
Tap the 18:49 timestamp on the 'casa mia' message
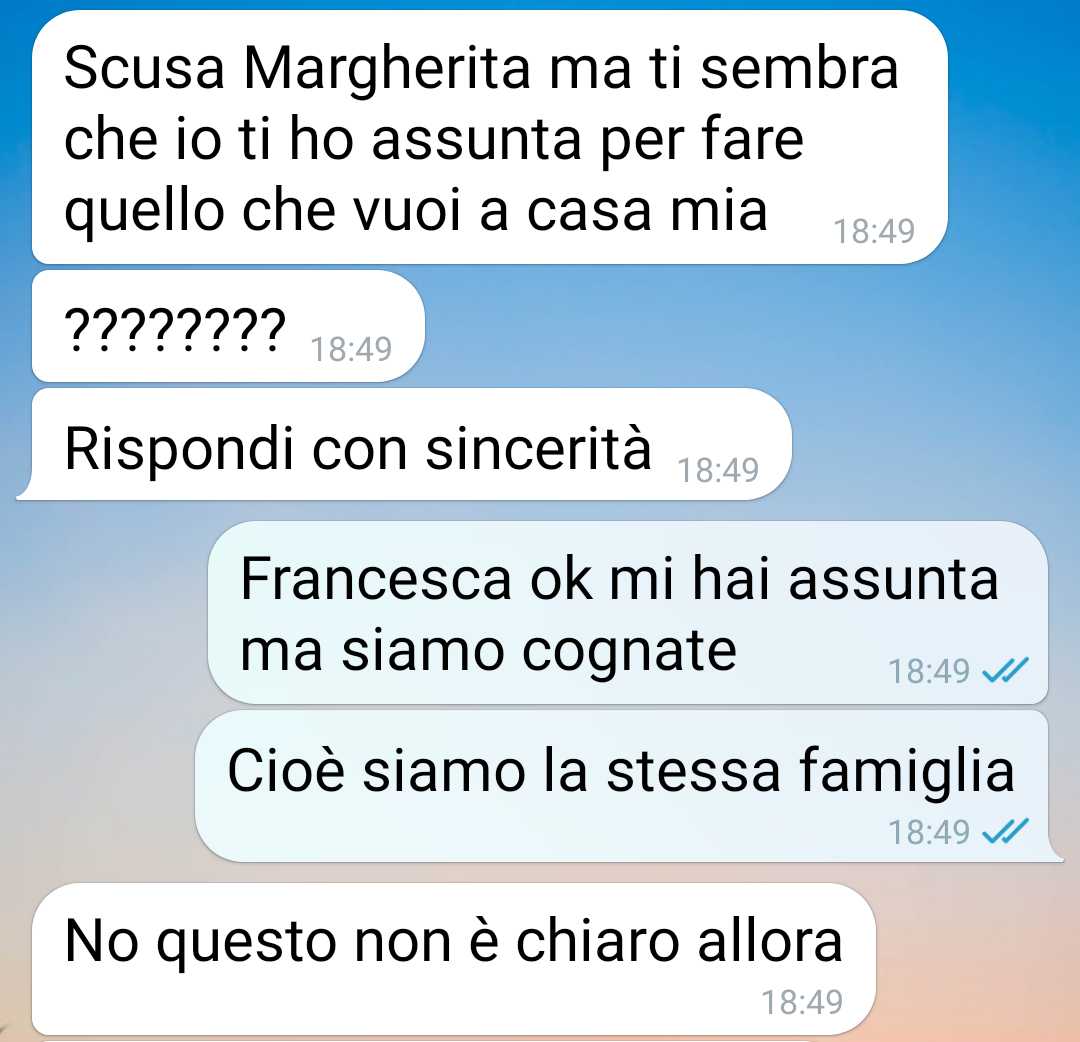tap(874, 231)
